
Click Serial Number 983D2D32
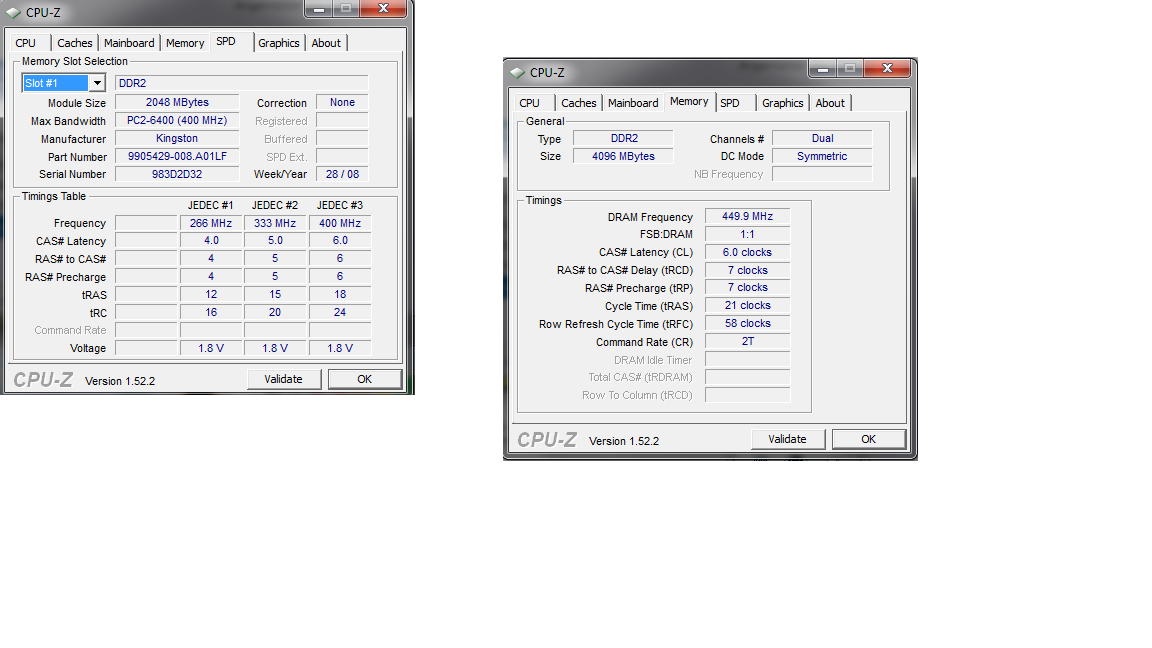177,174
